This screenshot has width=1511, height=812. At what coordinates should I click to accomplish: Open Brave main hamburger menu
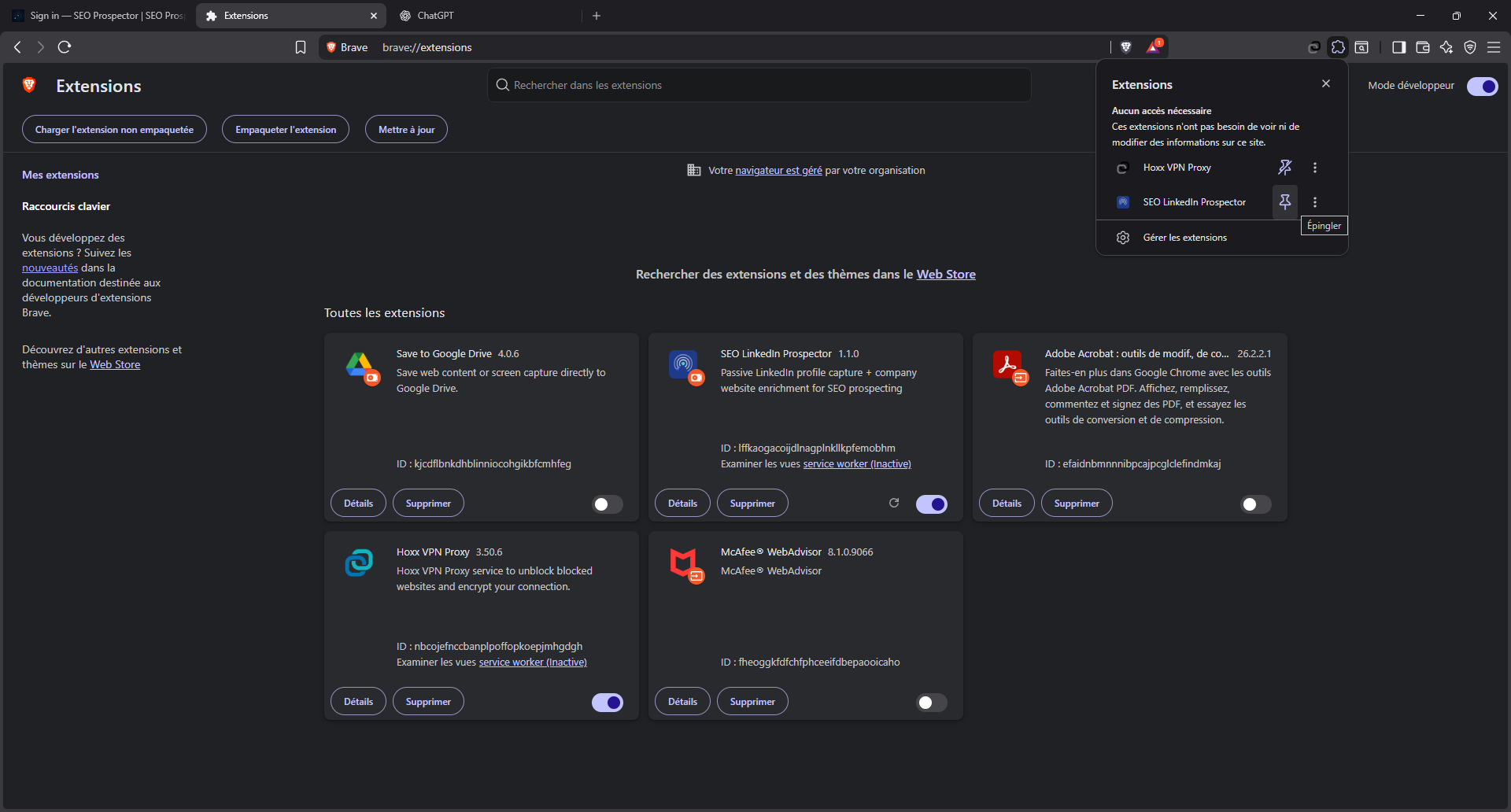pos(1494,47)
